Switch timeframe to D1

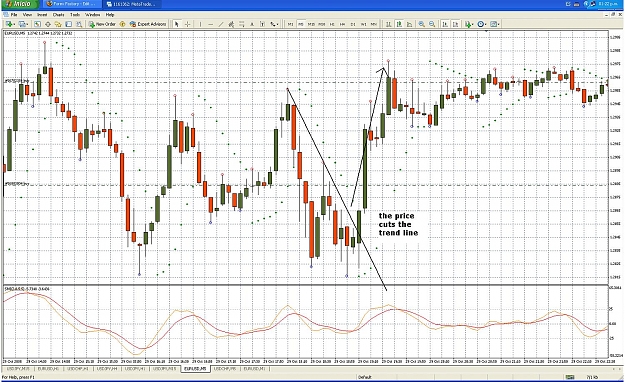(353, 24)
